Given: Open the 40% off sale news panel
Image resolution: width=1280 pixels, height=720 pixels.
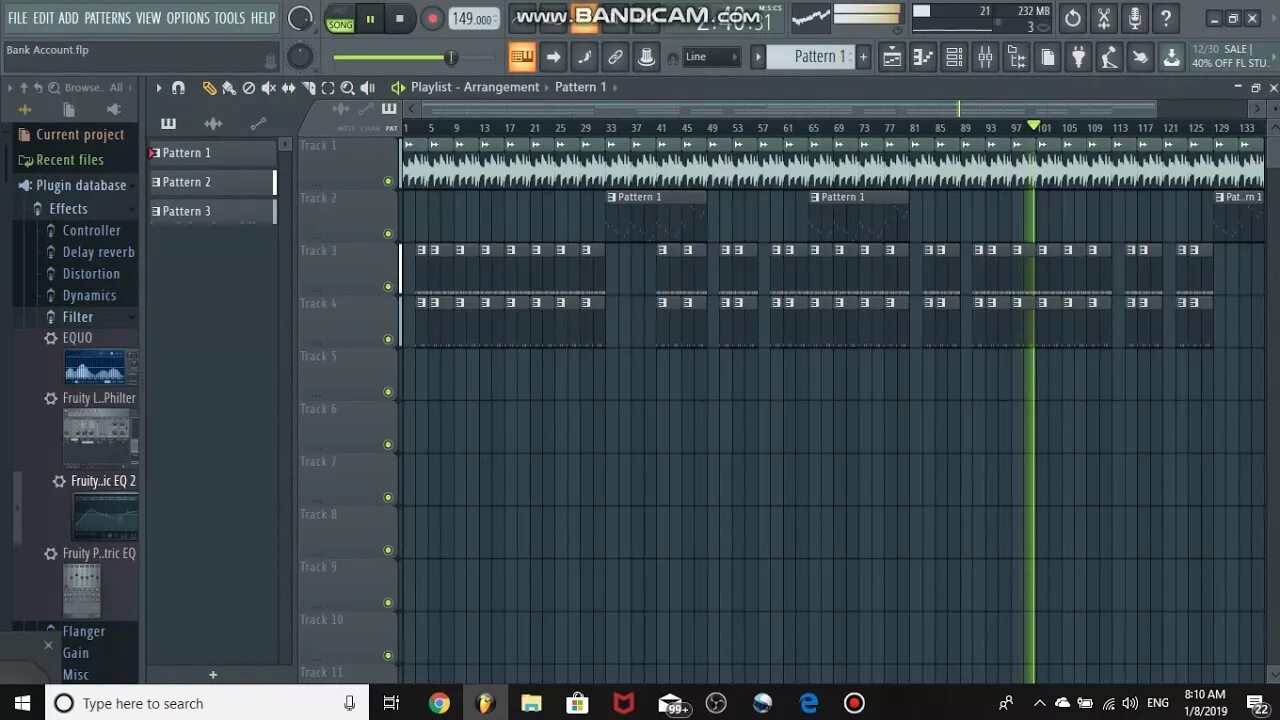Looking at the screenshot, I should pos(1230,56).
